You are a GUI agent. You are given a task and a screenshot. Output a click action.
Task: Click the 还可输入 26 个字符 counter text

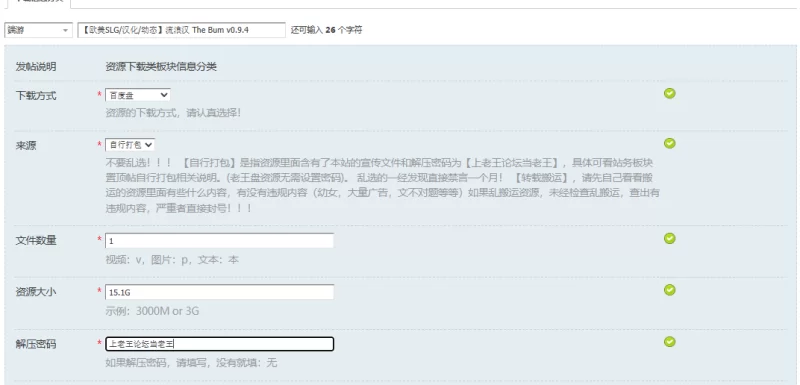[327, 30]
